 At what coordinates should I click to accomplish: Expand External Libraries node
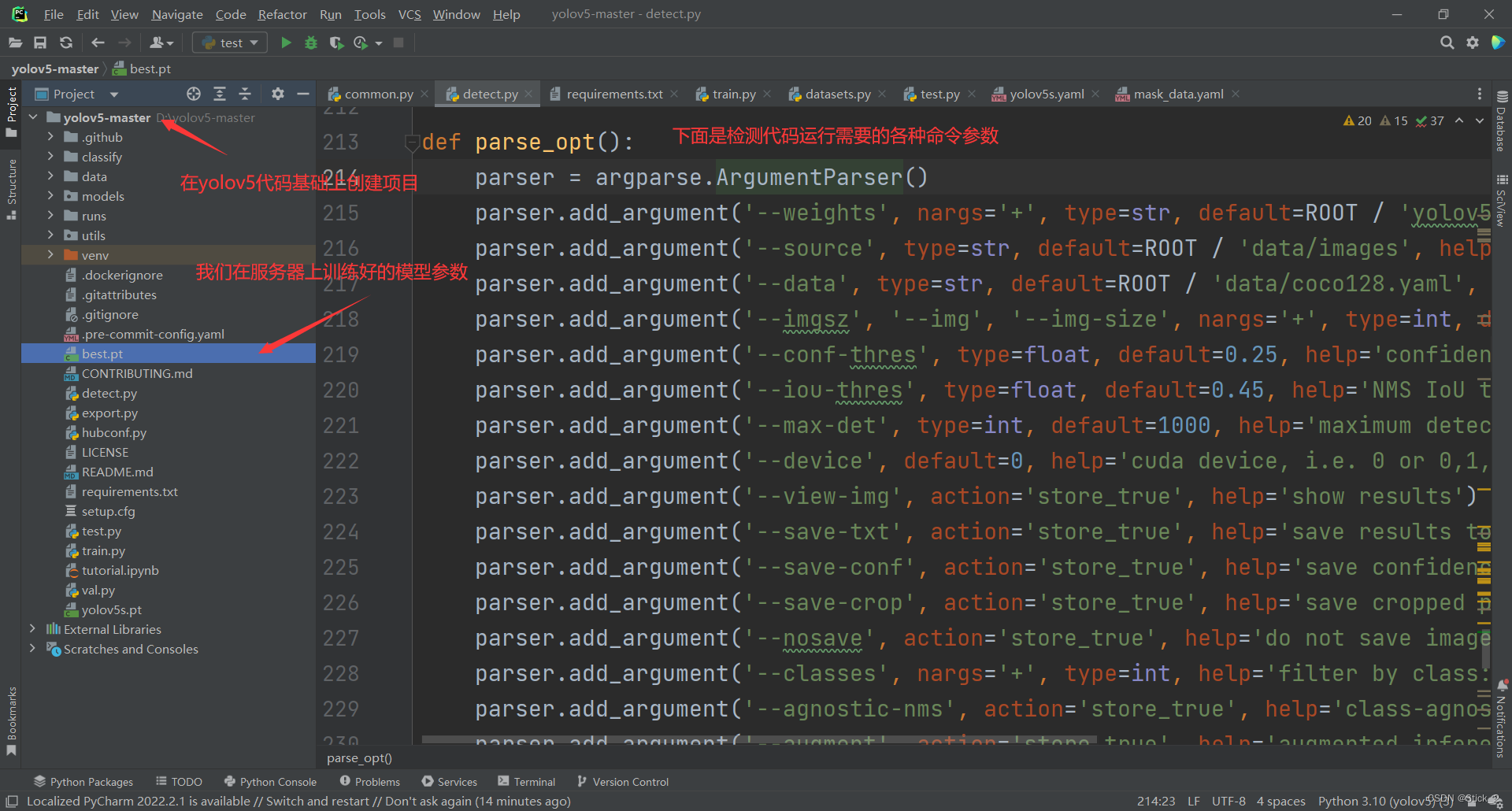pyautogui.click(x=33, y=629)
